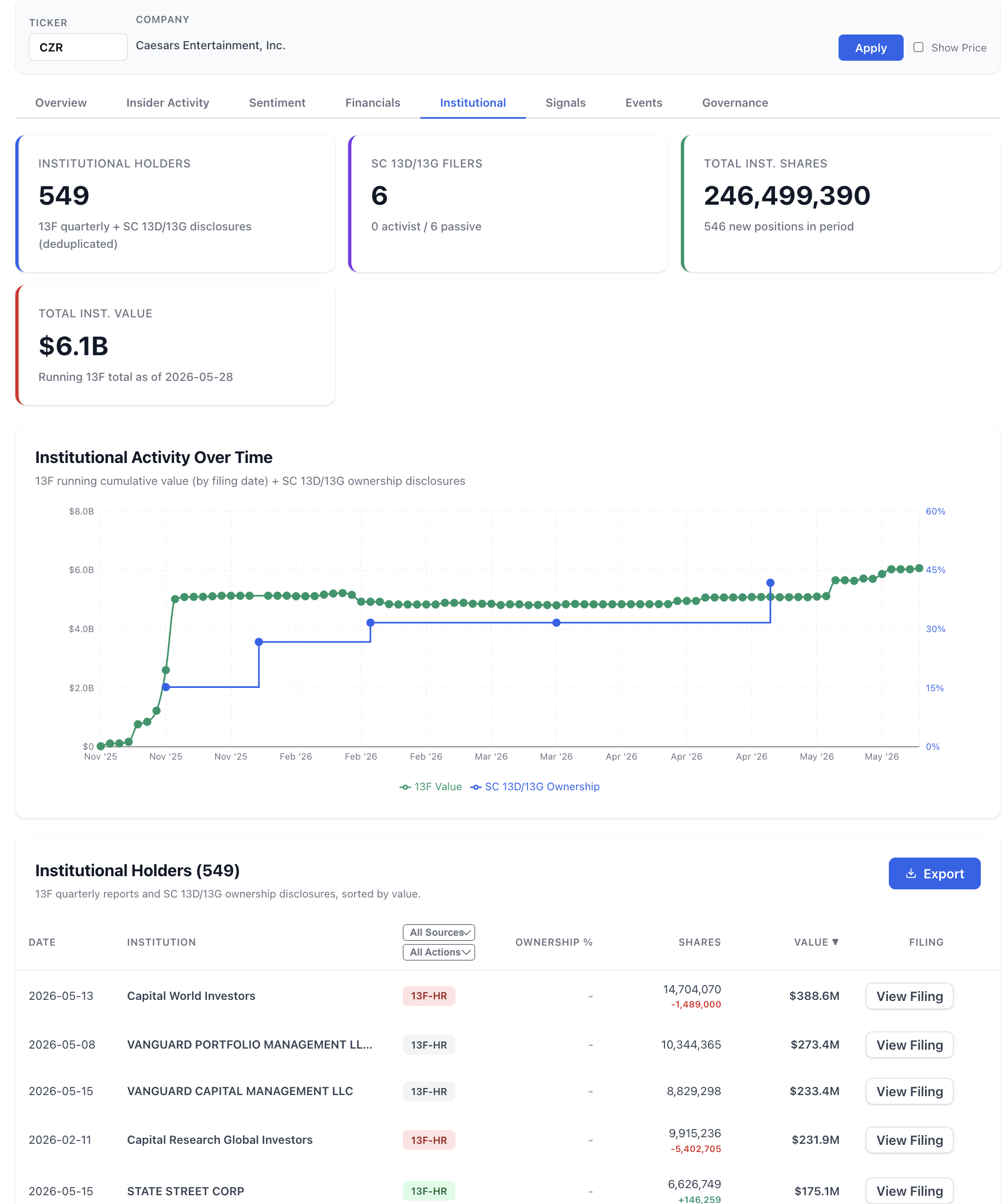Select the Capital World Investors name

tap(191, 996)
